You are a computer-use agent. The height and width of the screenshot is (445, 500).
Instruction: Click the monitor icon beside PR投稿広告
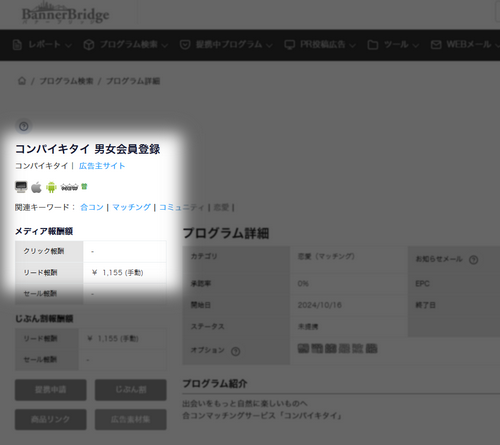pyautogui.click(x=289, y=45)
